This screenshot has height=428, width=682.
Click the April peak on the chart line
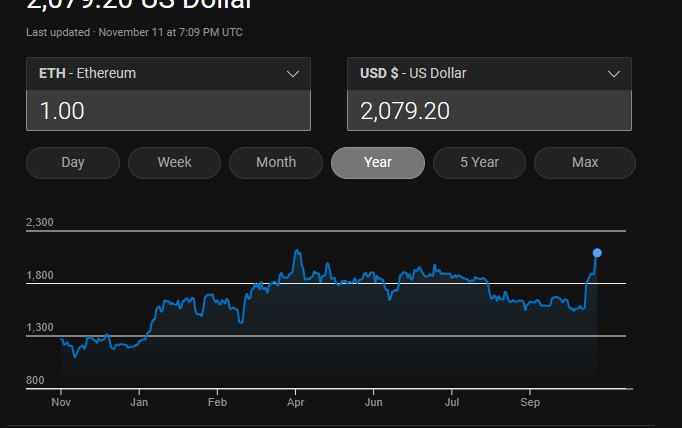pyautogui.click(x=297, y=251)
